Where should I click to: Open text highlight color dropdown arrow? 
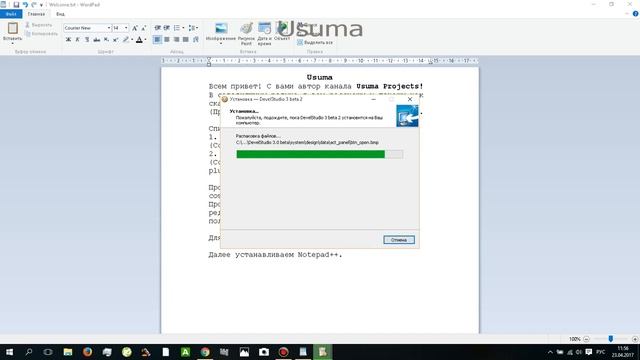coord(132,40)
